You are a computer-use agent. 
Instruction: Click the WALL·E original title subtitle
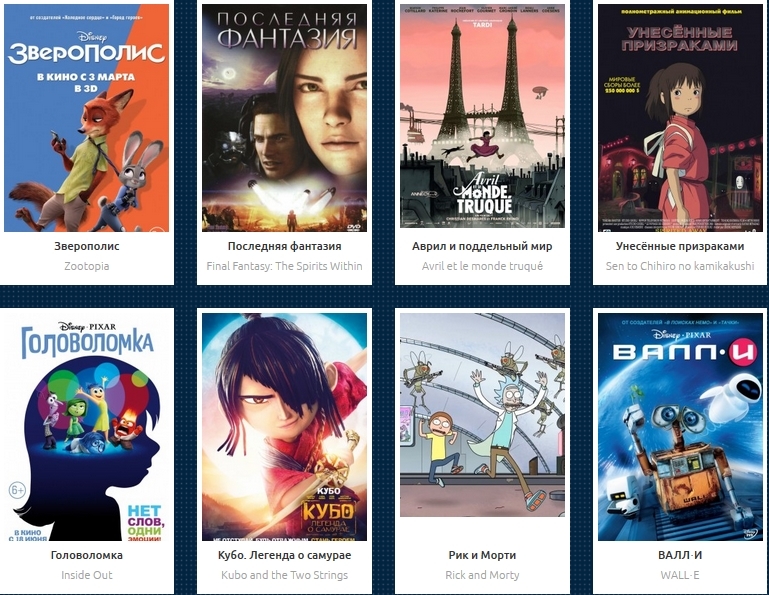680,575
